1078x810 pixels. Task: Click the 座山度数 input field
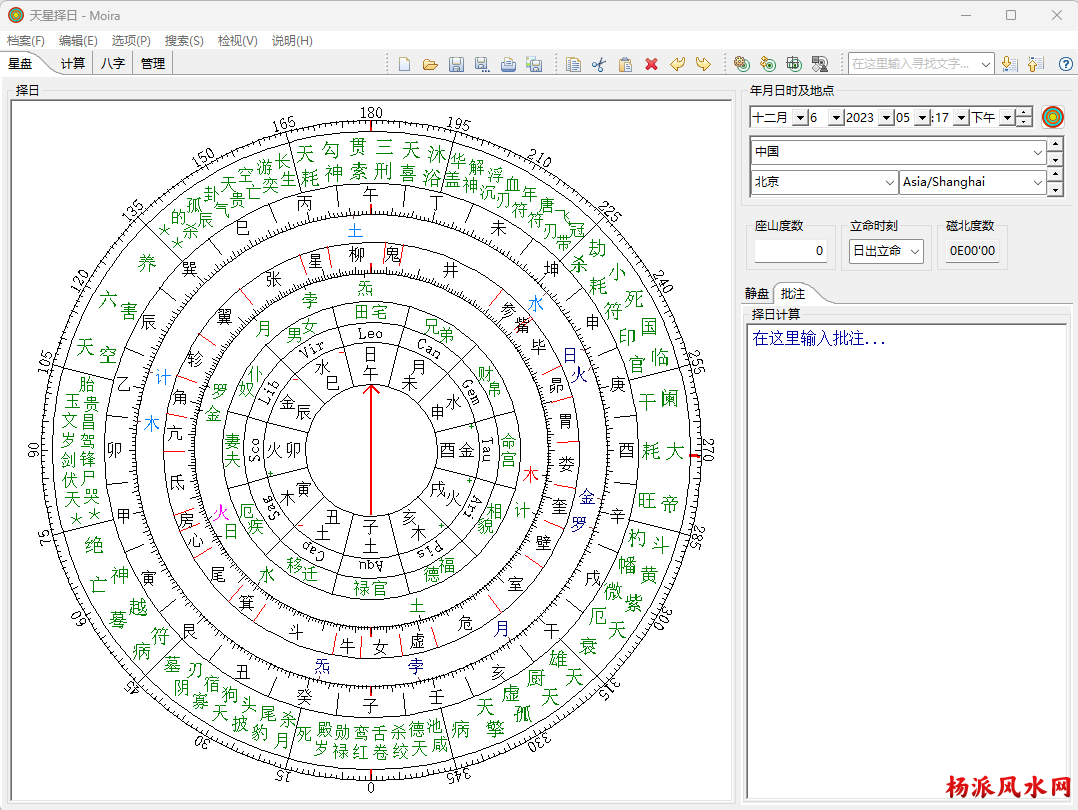[791, 251]
